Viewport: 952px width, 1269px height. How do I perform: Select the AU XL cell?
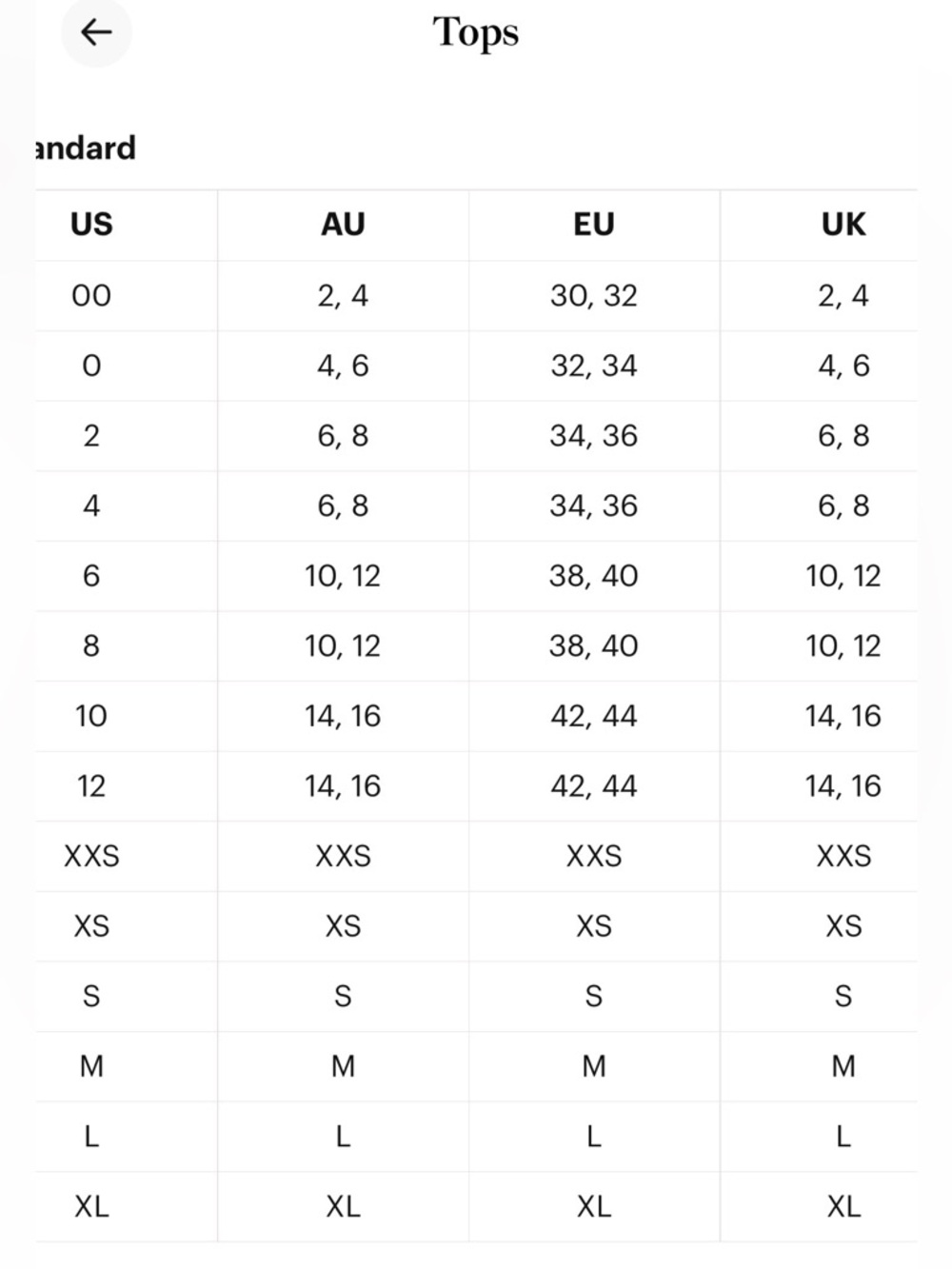click(x=343, y=1206)
